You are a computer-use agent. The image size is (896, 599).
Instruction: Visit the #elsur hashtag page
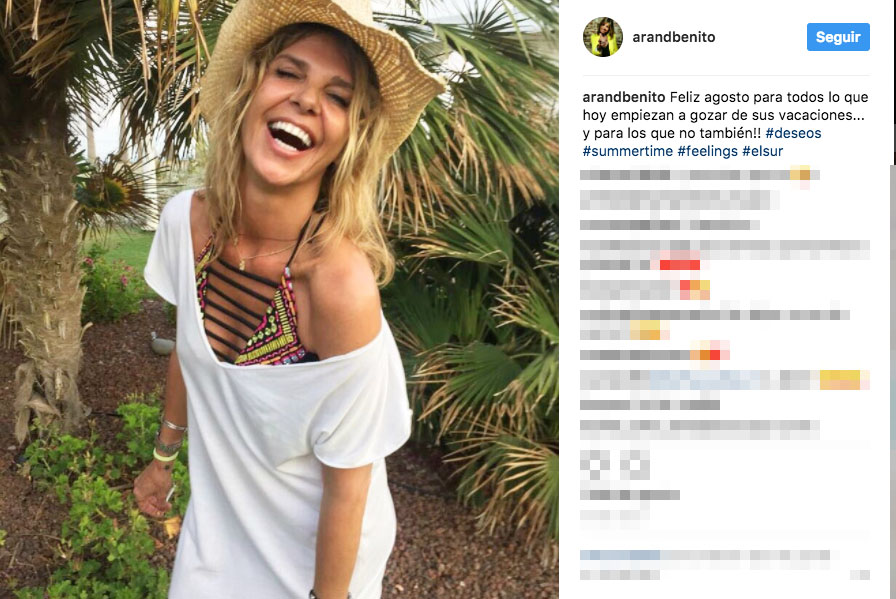[x=762, y=151]
